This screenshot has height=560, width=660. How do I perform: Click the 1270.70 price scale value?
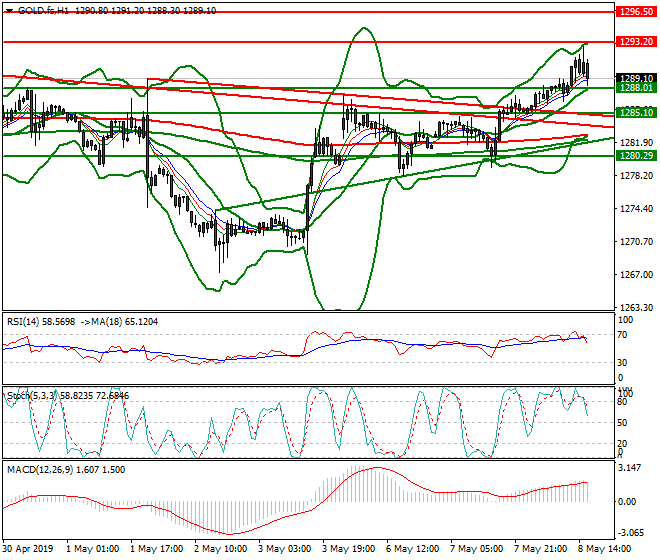click(636, 242)
